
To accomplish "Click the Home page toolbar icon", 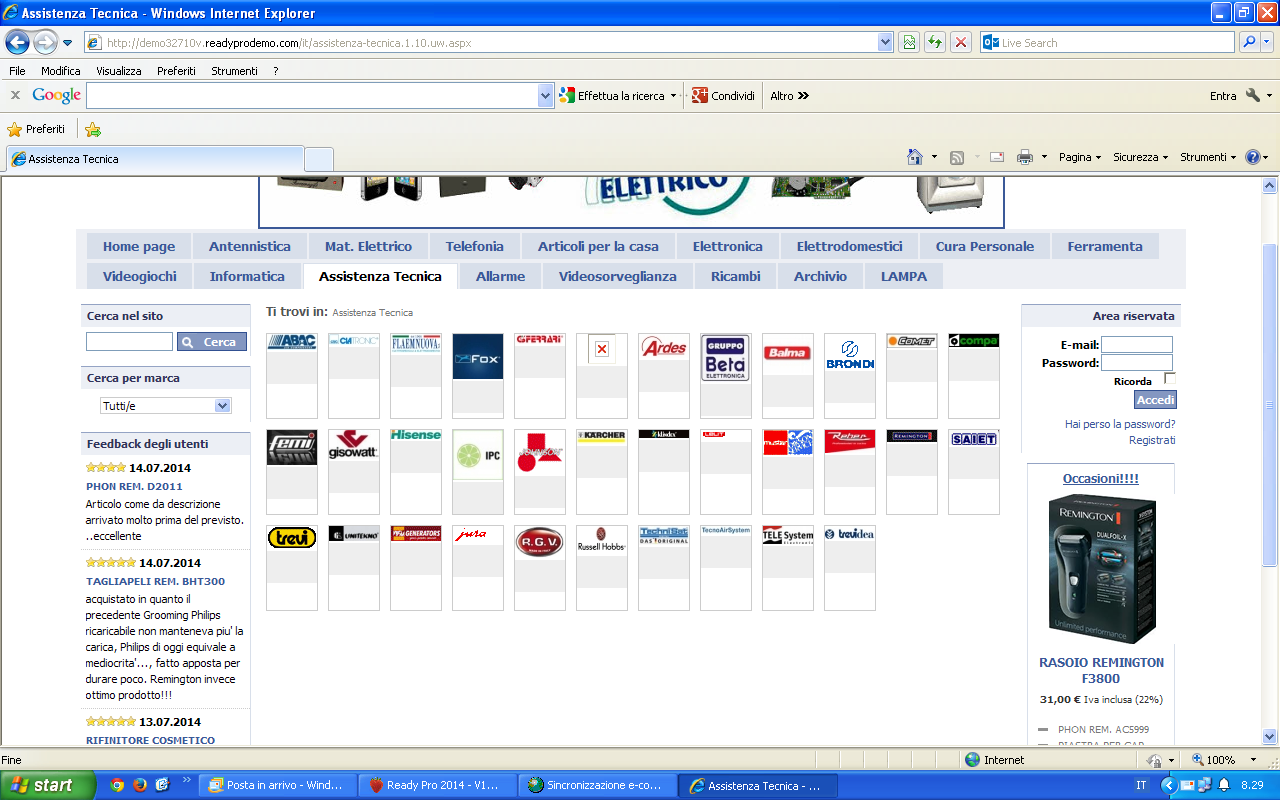I will (914, 157).
